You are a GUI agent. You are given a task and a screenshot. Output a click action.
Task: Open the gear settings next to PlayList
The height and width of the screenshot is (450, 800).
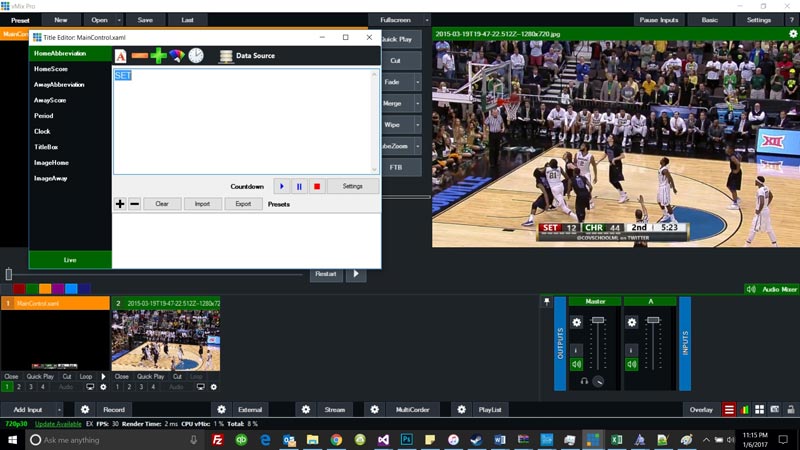coord(461,409)
